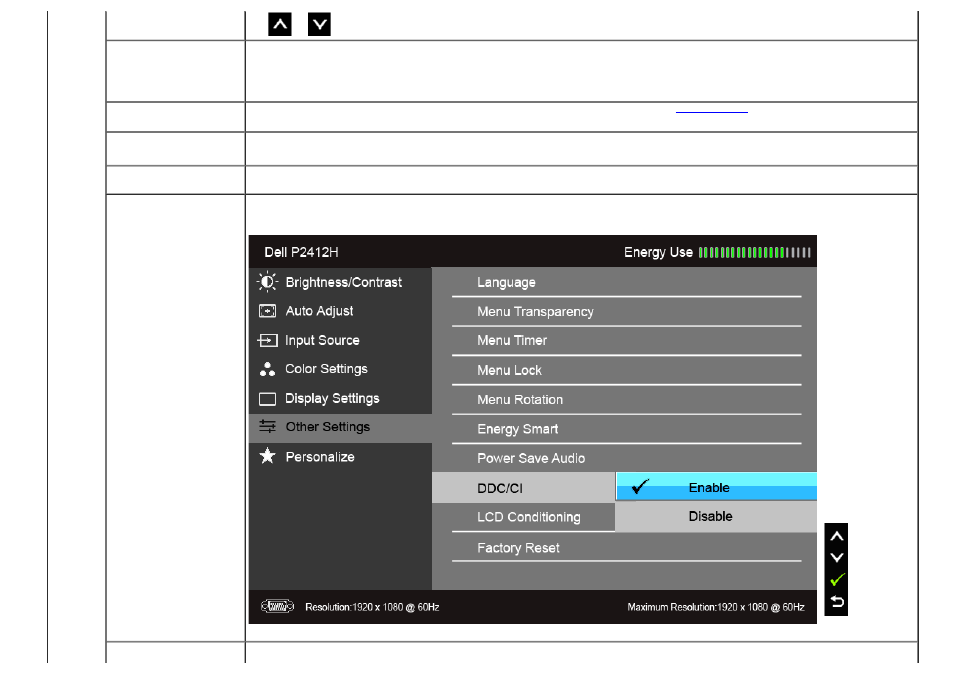This screenshot has height=674, width=954.
Task: Select the Language setting
Action: [x=627, y=282]
